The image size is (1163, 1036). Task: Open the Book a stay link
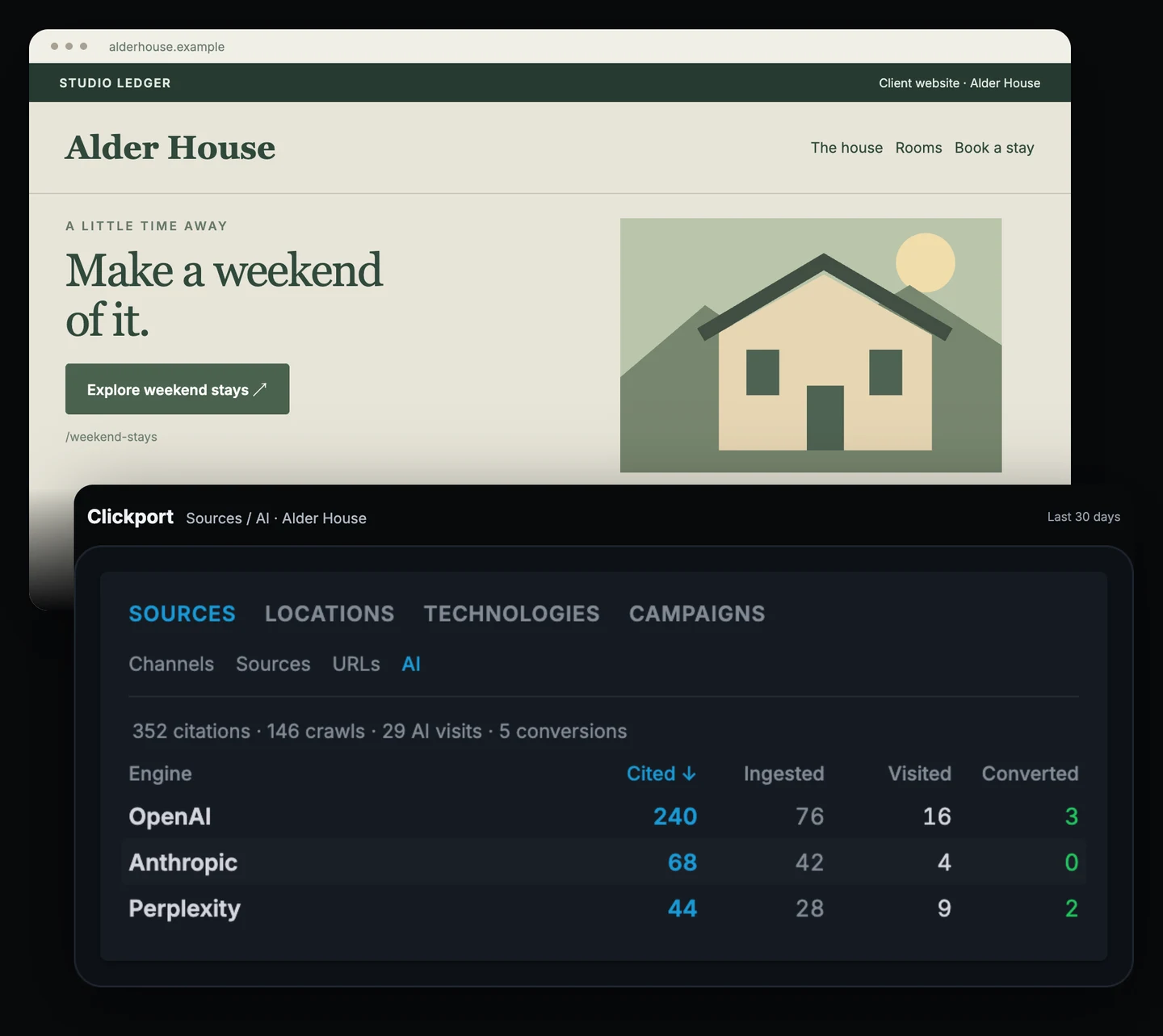(x=994, y=148)
